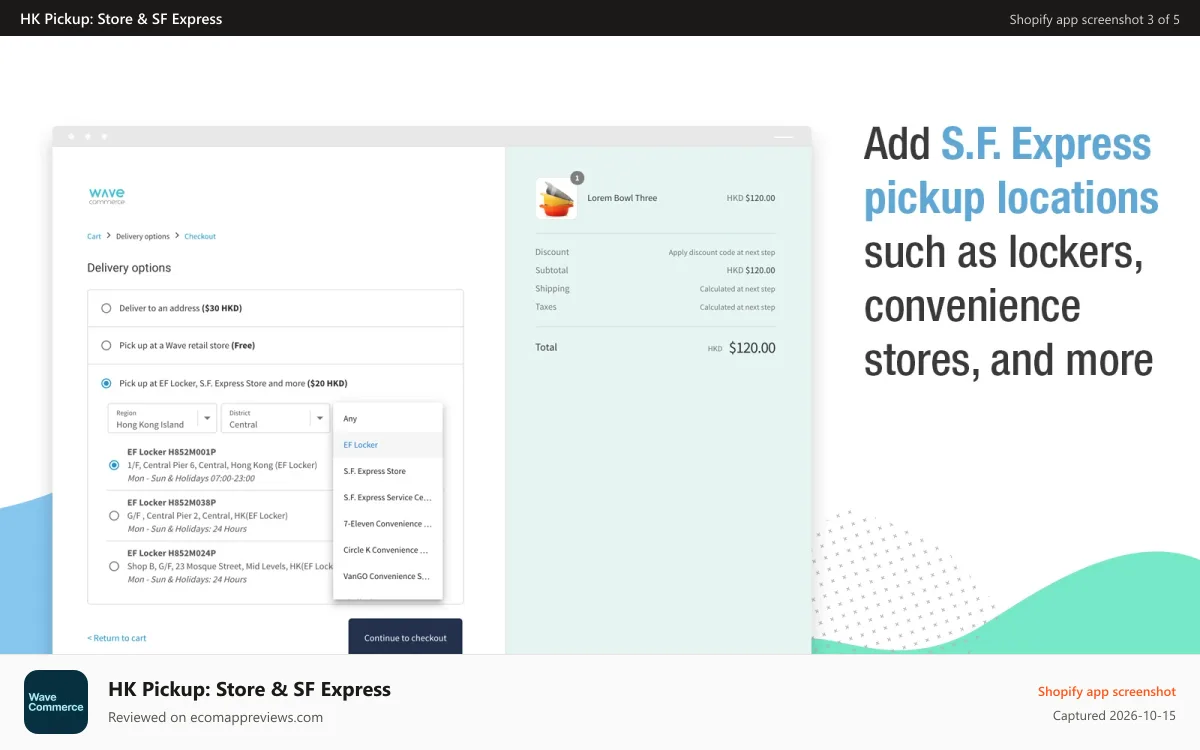This screenshot has height=750, width=1200.
Task: Click Continue to checkout button
Action: tap(405, 637)
